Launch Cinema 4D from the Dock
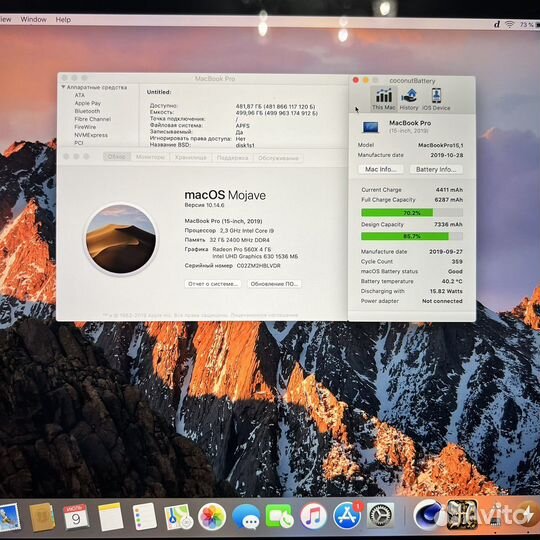This screenshot has height=540, width=540. point(428,515)
